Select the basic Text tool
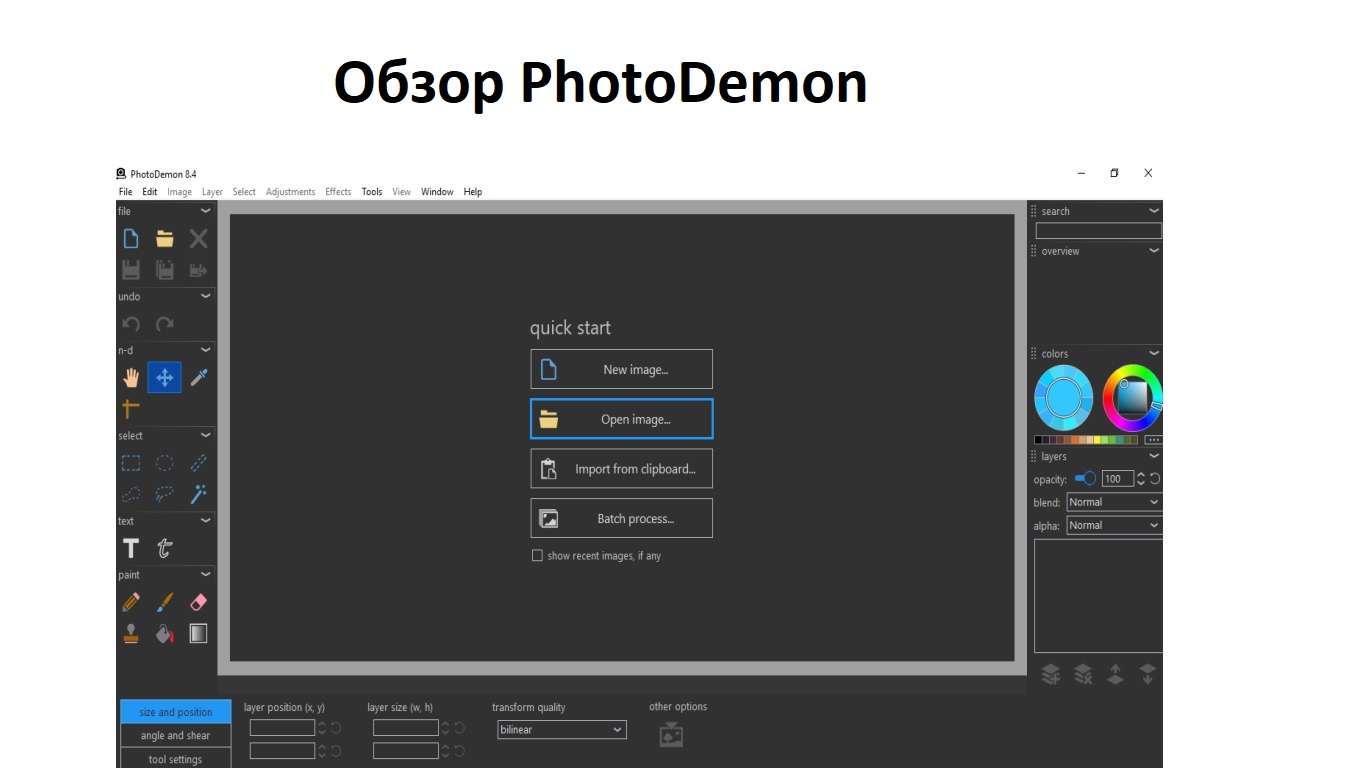 [x=131, y=548]
